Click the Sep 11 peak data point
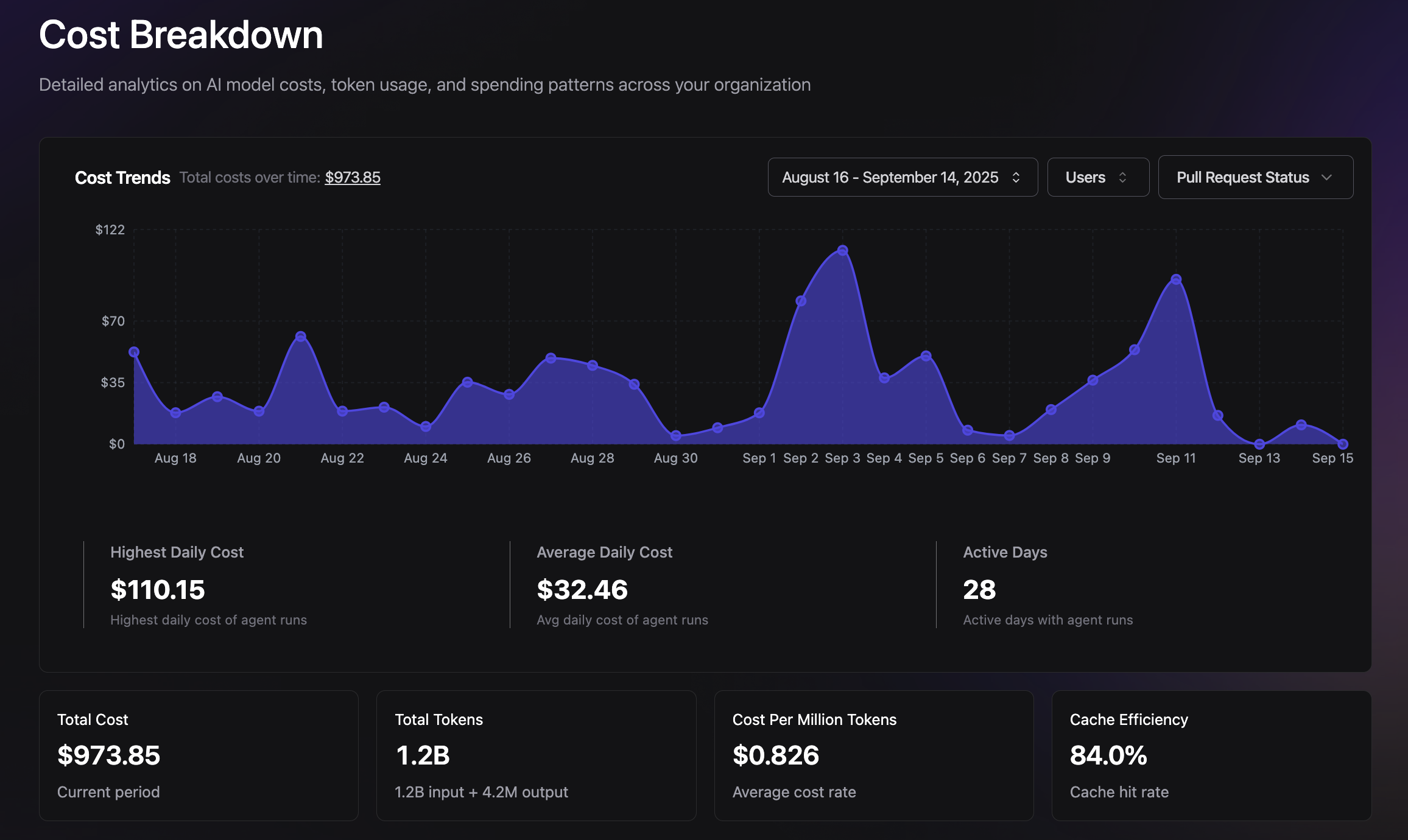The height and width of the screenshot is (840, 1408). [1176, 279]
